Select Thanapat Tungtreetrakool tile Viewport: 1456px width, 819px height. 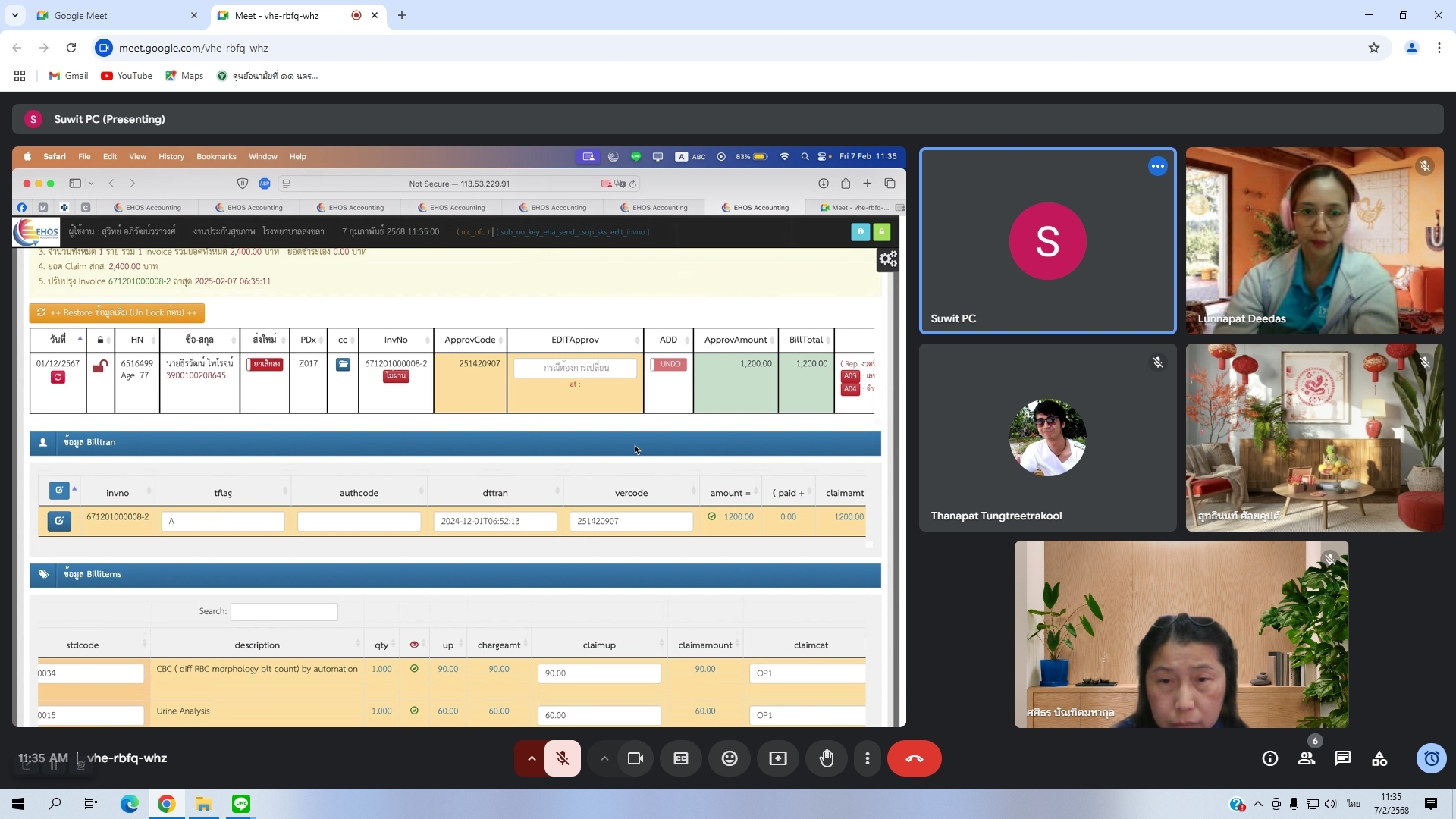(x=1047, y=438)
